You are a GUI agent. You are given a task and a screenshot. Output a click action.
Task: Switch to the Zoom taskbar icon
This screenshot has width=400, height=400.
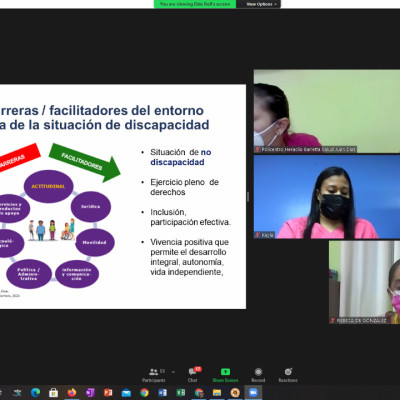253,393
